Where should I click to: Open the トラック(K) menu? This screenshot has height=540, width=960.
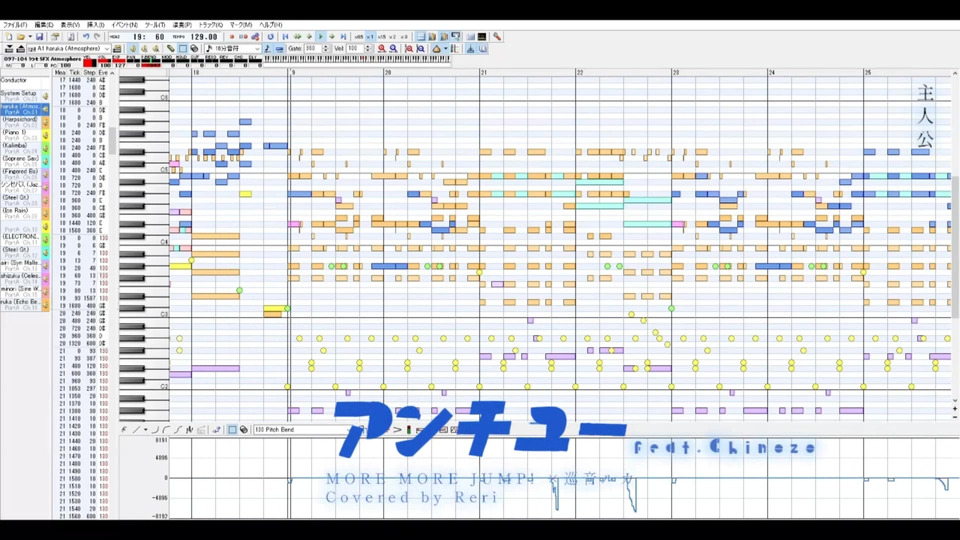click(210, 25)
